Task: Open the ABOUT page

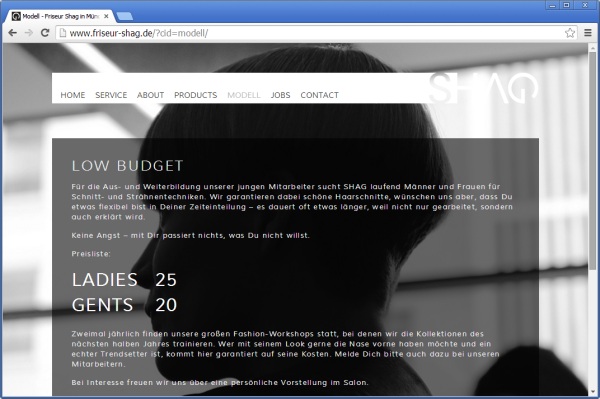Action: 150,95
